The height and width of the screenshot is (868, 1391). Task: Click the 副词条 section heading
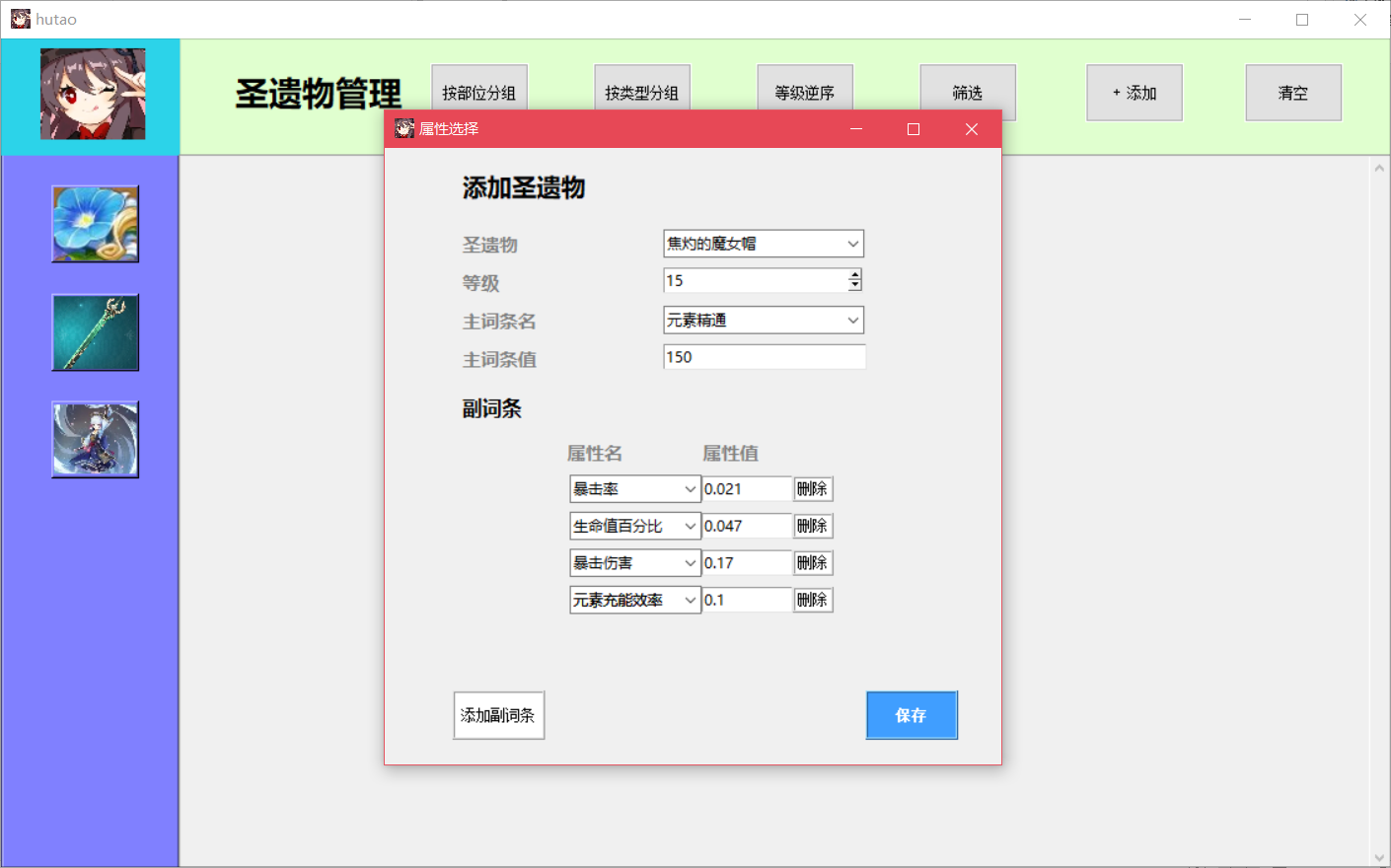tap(492, 408)
